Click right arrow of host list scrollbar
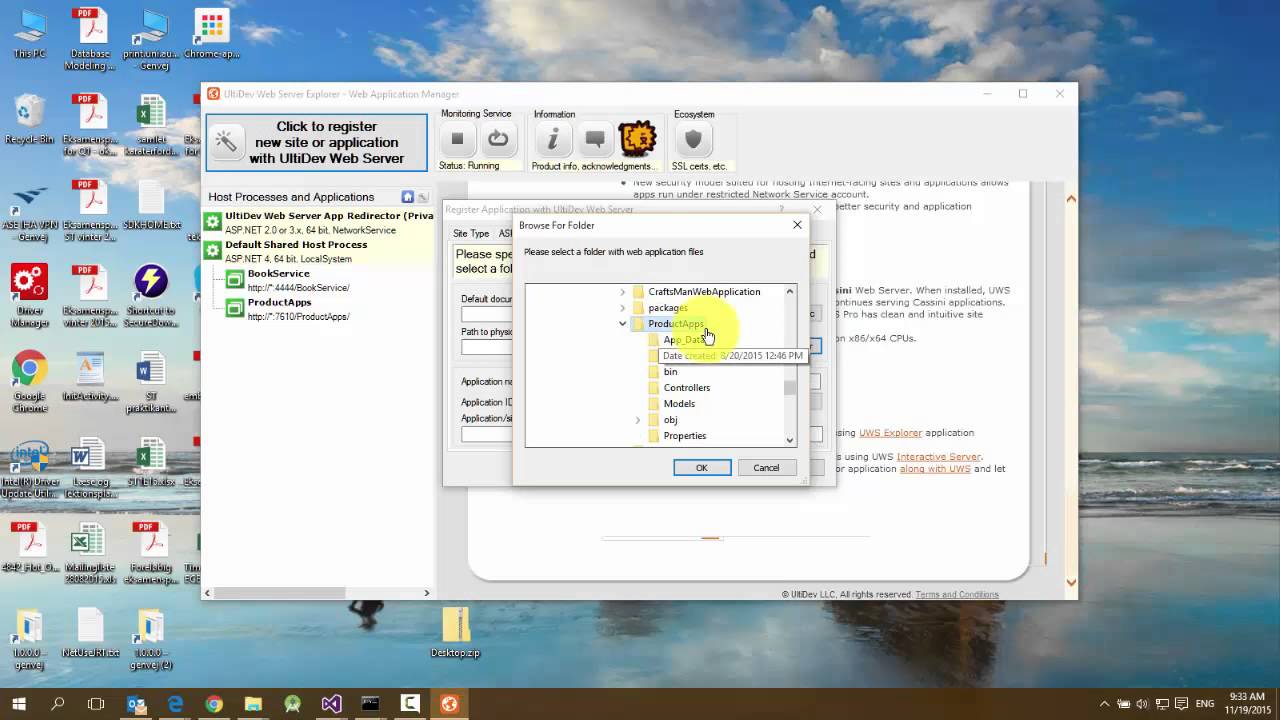This screenshot has width=1280, height=720. (x=427, y=593)
